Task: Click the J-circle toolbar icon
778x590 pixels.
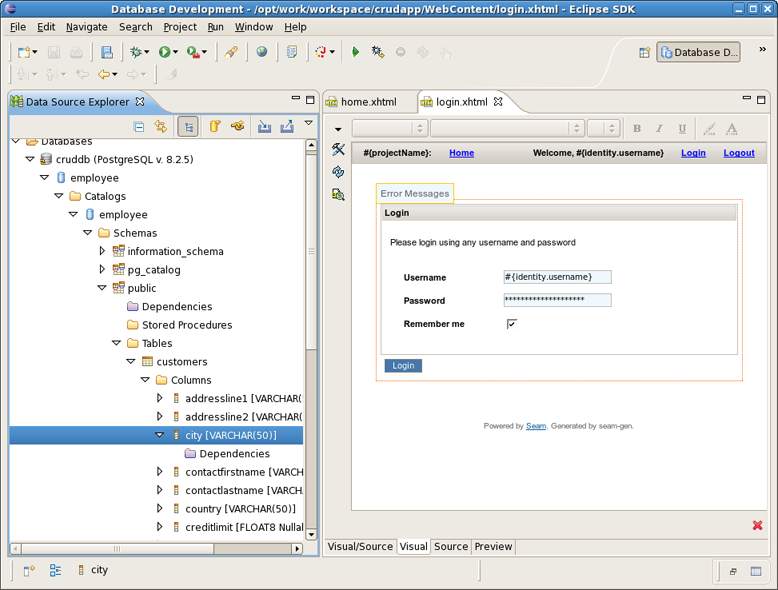Action: (x=321, y=52)
